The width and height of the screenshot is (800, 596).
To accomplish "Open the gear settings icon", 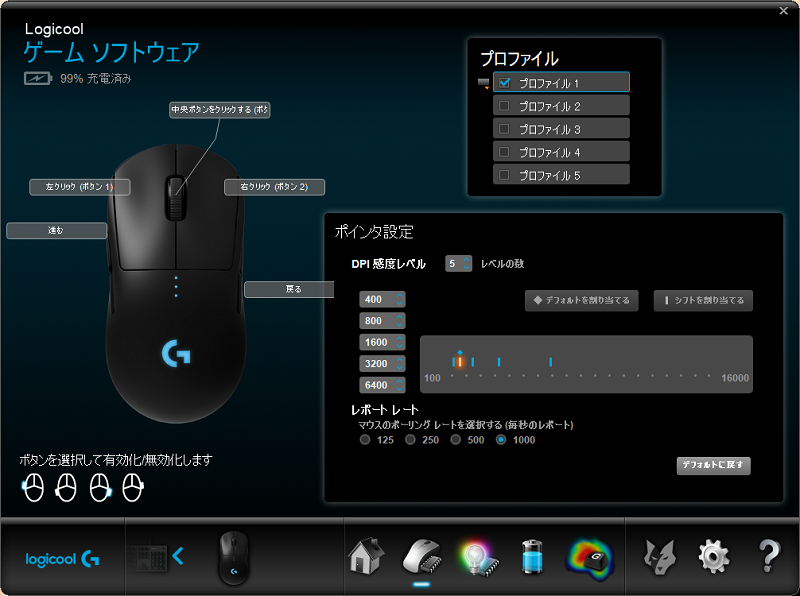I will point(713,557).
